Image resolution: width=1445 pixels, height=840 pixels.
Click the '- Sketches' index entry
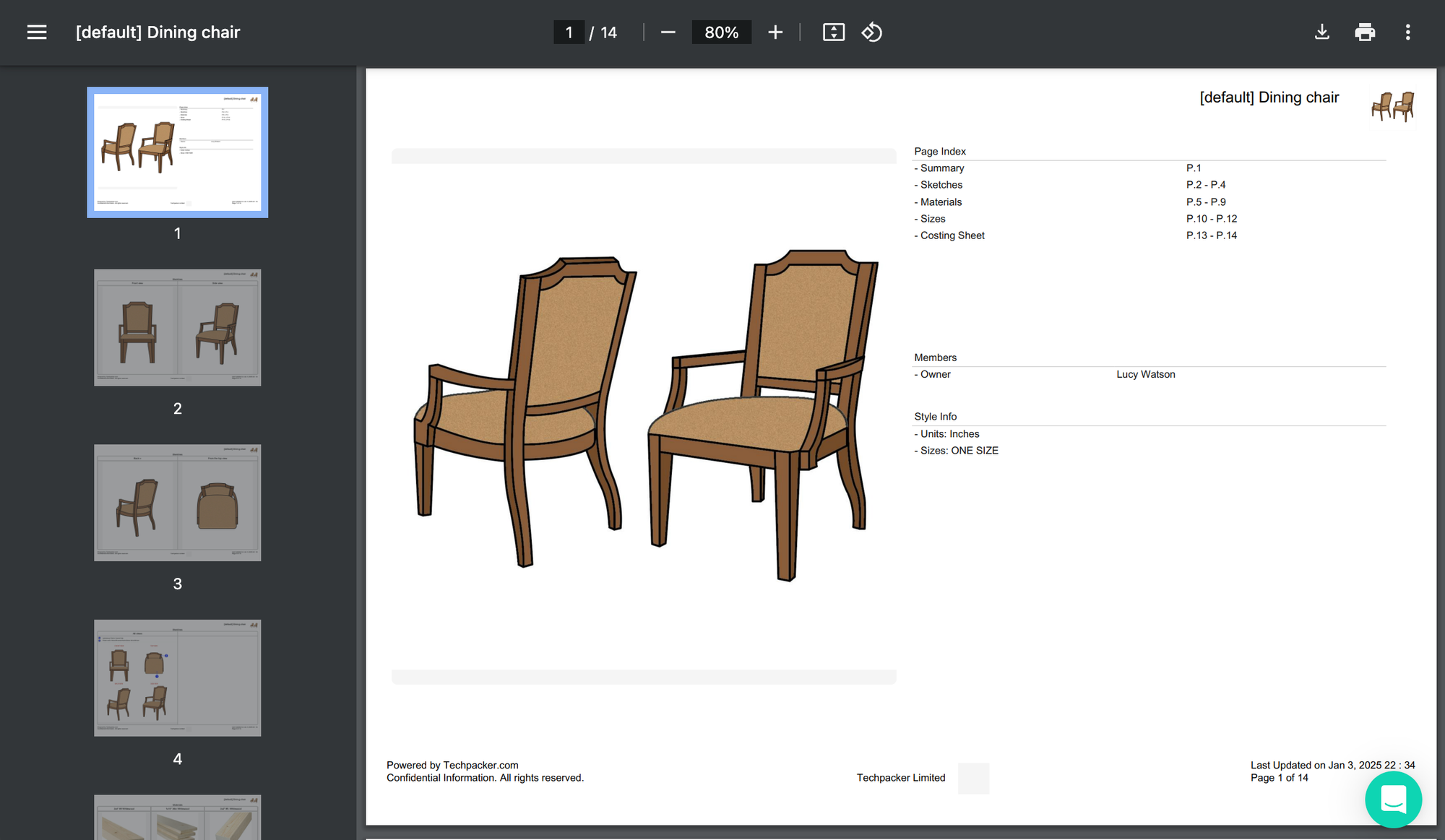[939, 185]
